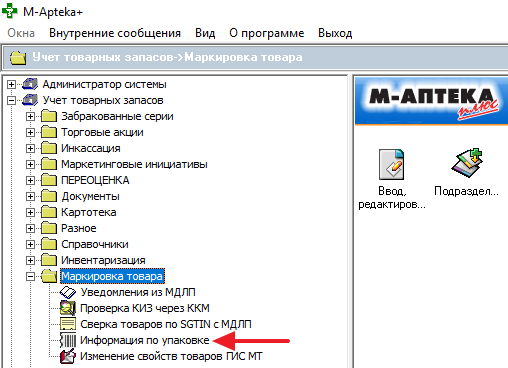Expand Разное folder
Image resolution: width=508 pixels, height=368 pixels.
tap(30, 228)
